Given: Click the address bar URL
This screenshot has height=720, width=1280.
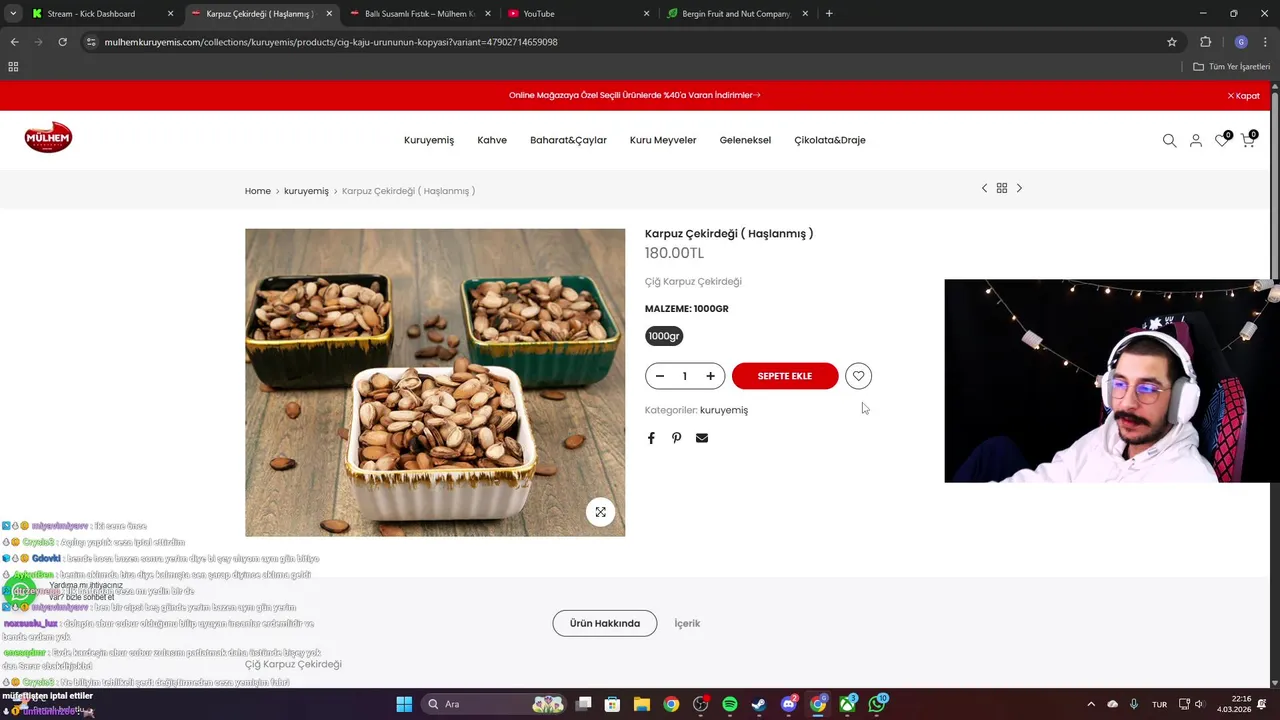Looking at the screenshot, I should coord(331,42).
